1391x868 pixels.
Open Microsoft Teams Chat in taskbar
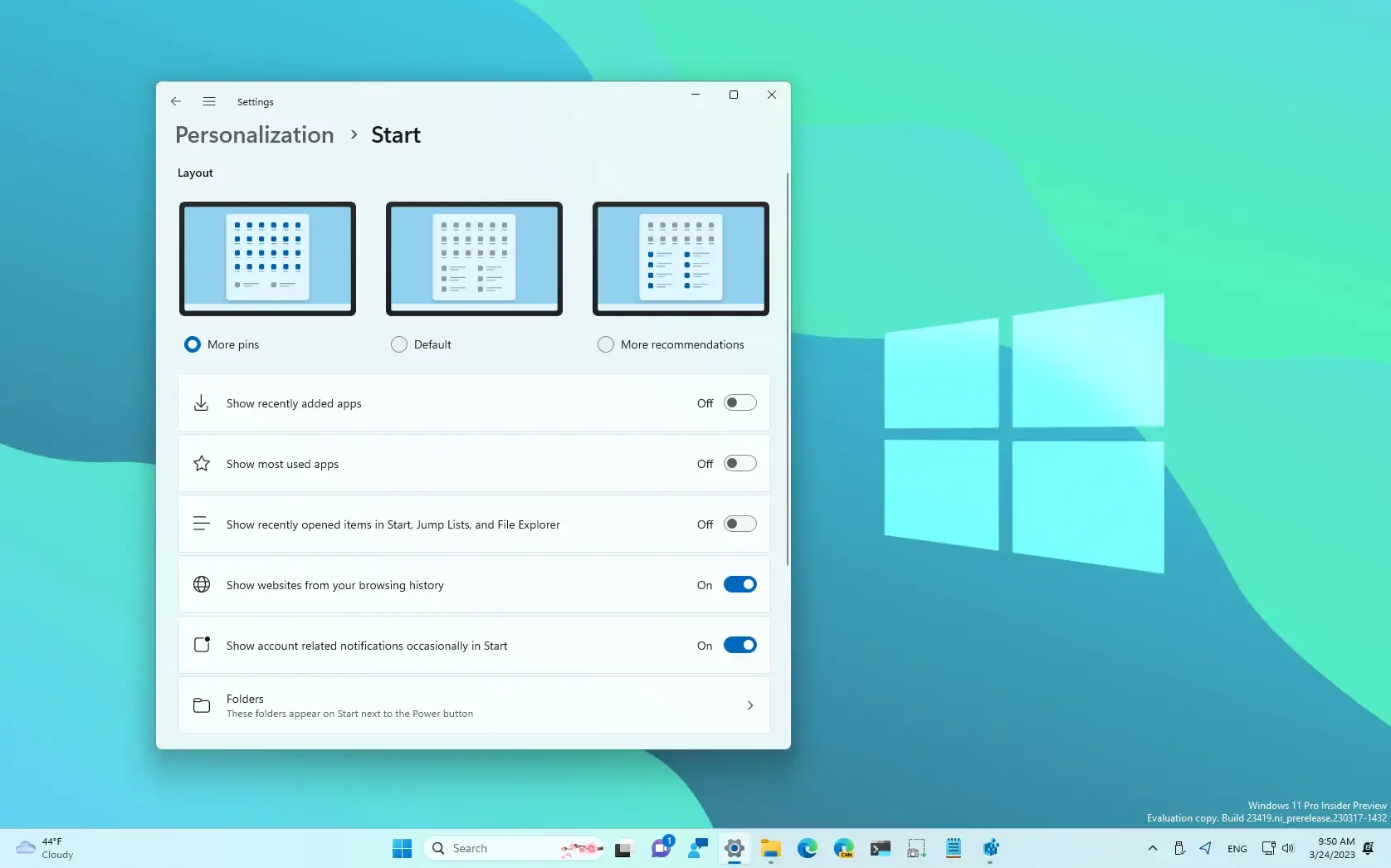coord(661,848)
